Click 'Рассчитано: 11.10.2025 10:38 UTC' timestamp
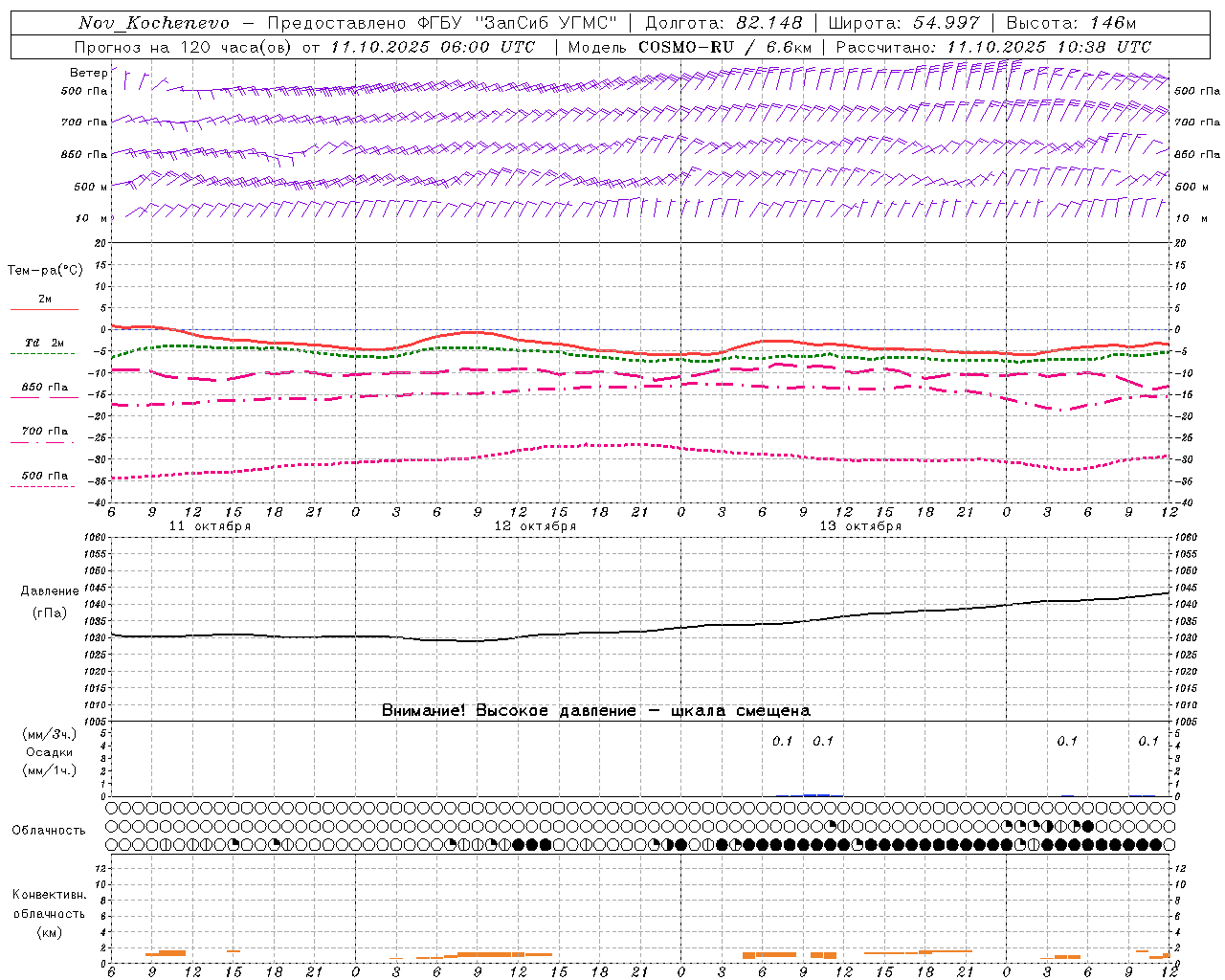1225x980 pixels. click(993, 47)
